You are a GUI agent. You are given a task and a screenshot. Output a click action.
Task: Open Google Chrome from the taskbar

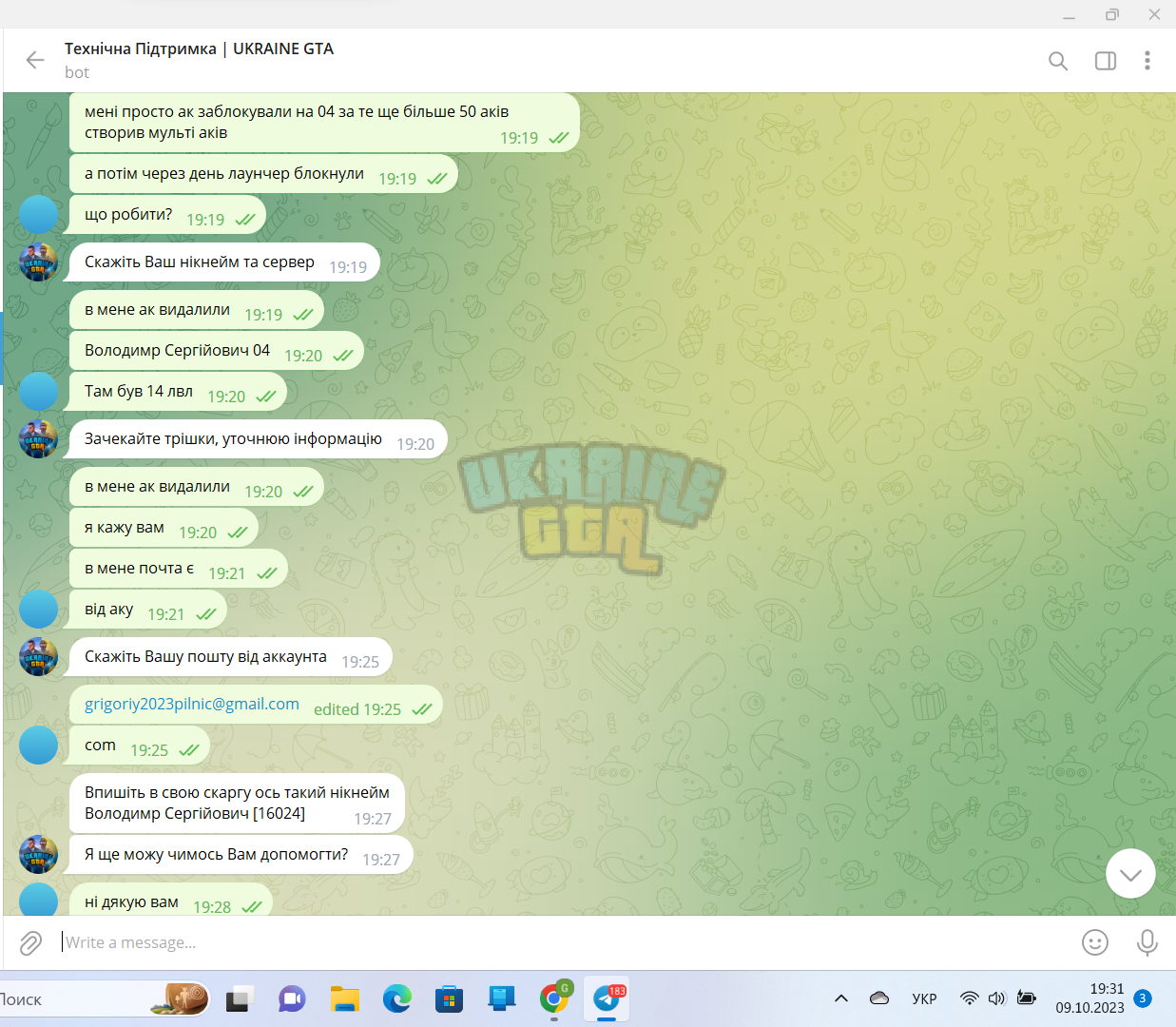(x=555, y=998)
